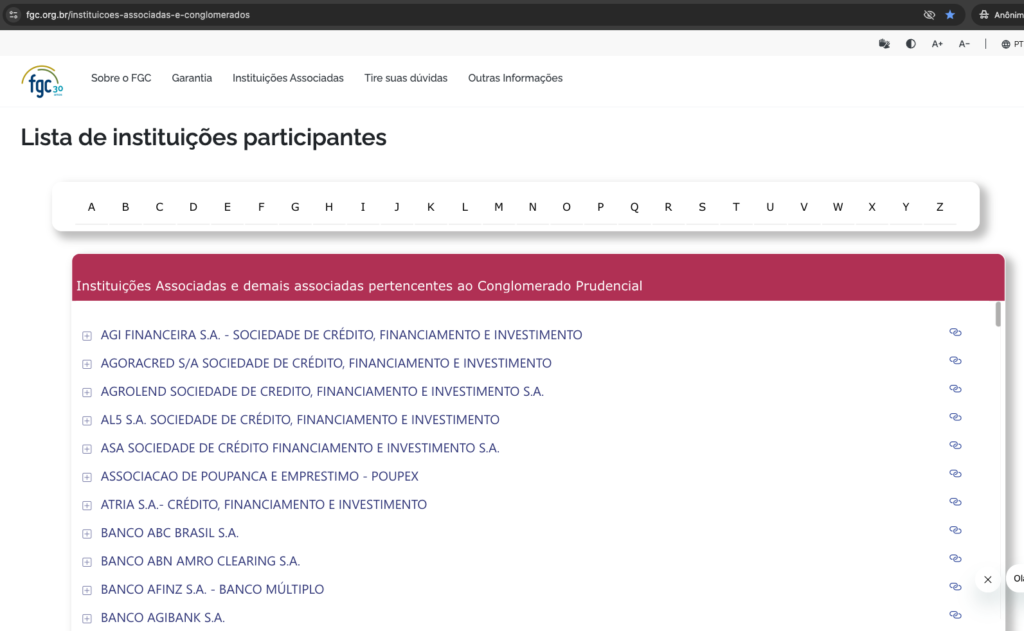
Task: Toggle the high contrast mode icon
Action: click(910, 43)
